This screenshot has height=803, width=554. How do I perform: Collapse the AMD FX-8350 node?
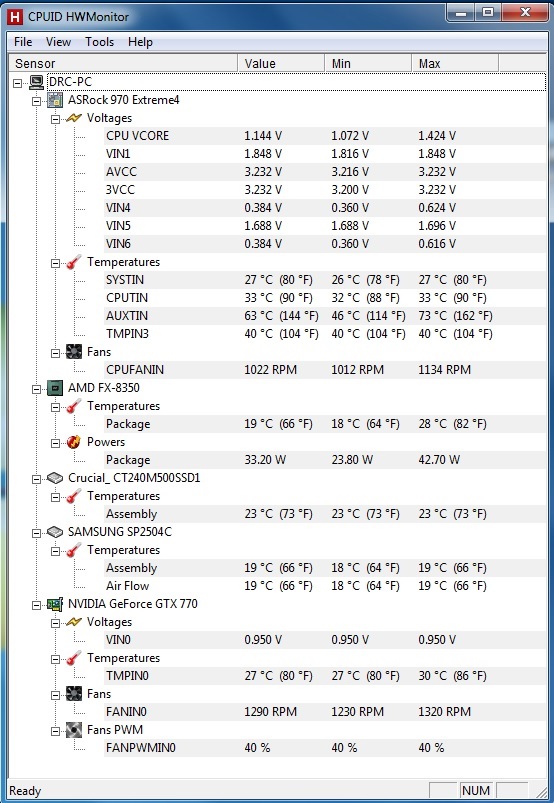tap(36, 389)
